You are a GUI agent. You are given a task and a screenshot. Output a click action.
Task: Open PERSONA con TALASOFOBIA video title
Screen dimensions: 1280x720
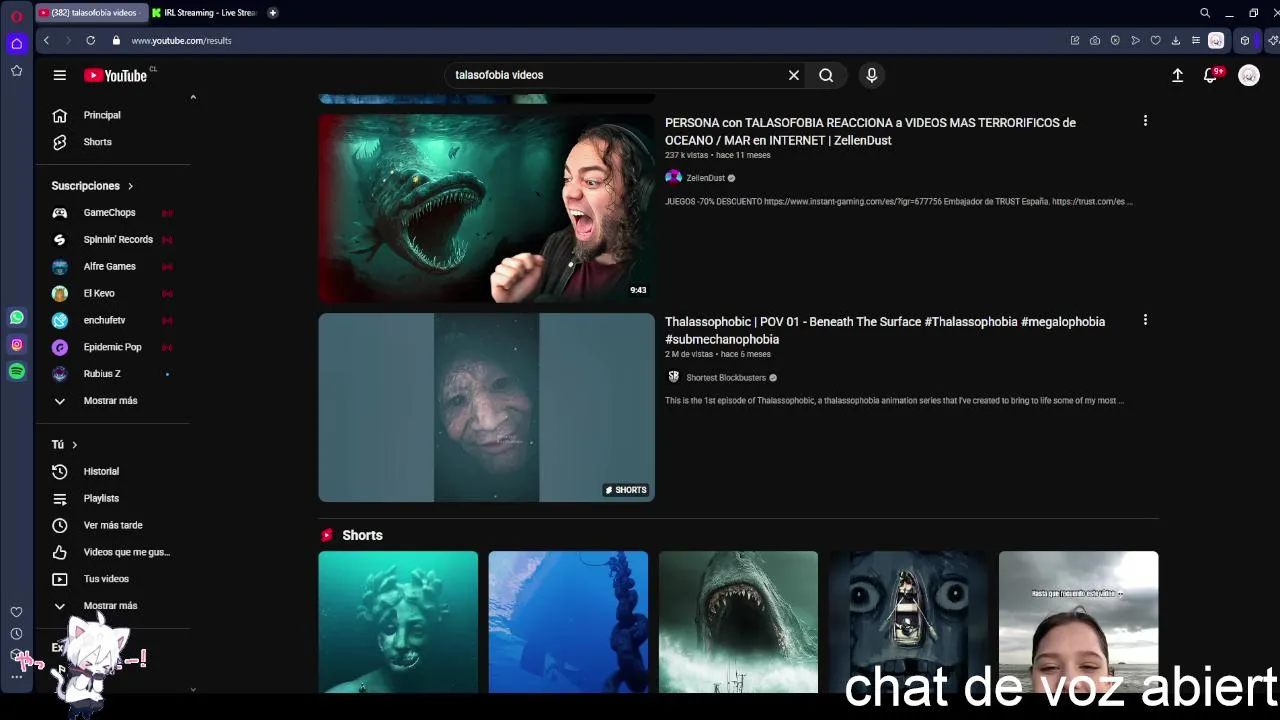click(870, 131)
